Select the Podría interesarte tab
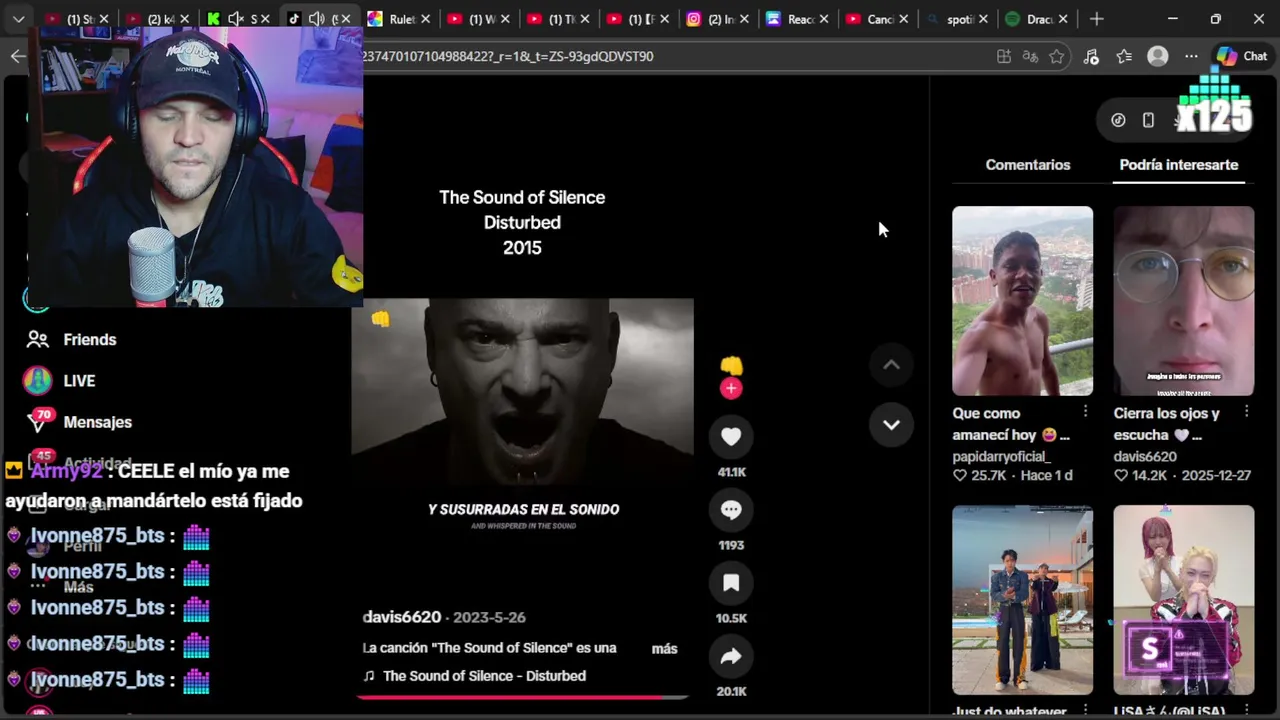Viewport: 1280px width, 720px height. 1179,165
